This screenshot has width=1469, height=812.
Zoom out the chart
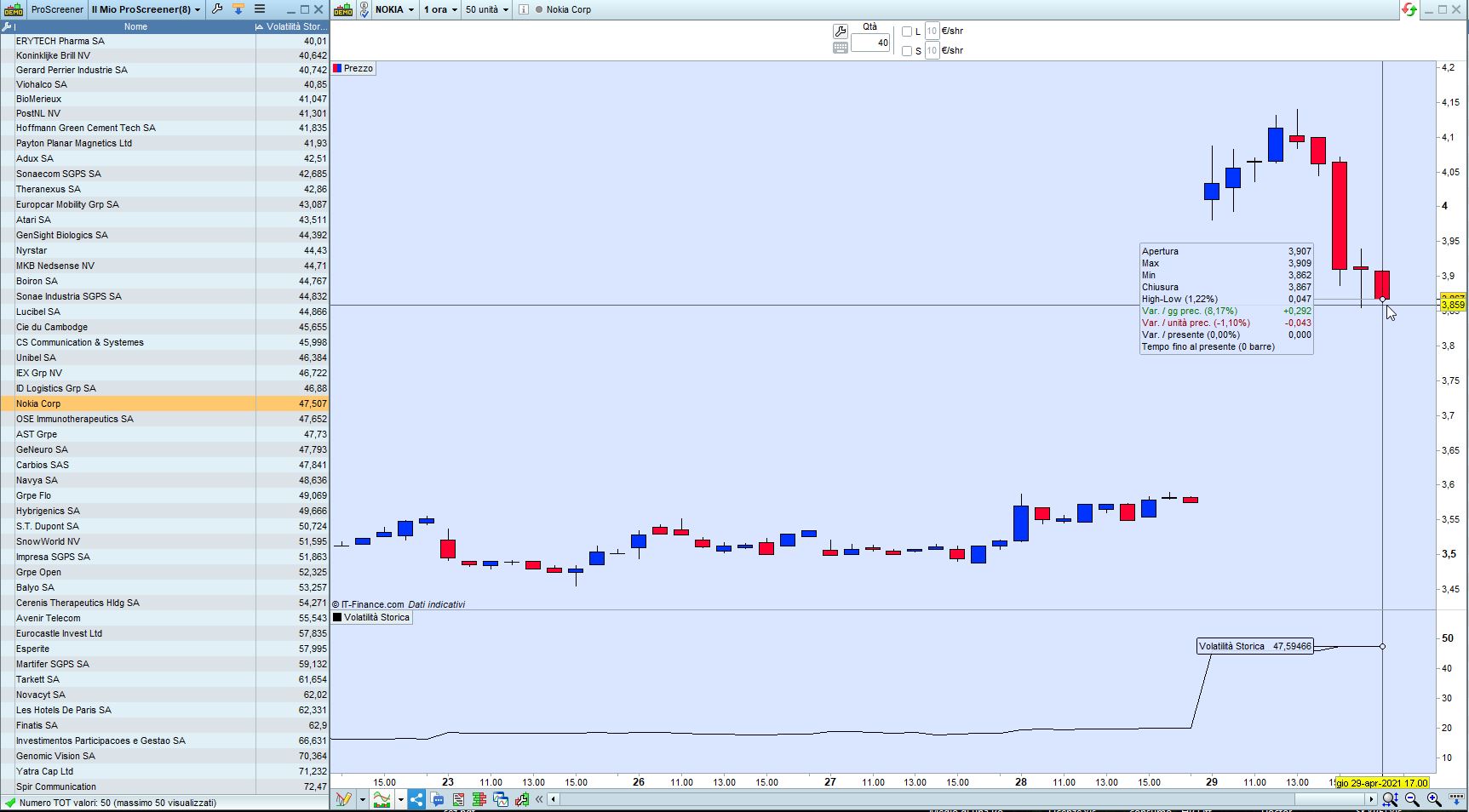(1412, 799)
